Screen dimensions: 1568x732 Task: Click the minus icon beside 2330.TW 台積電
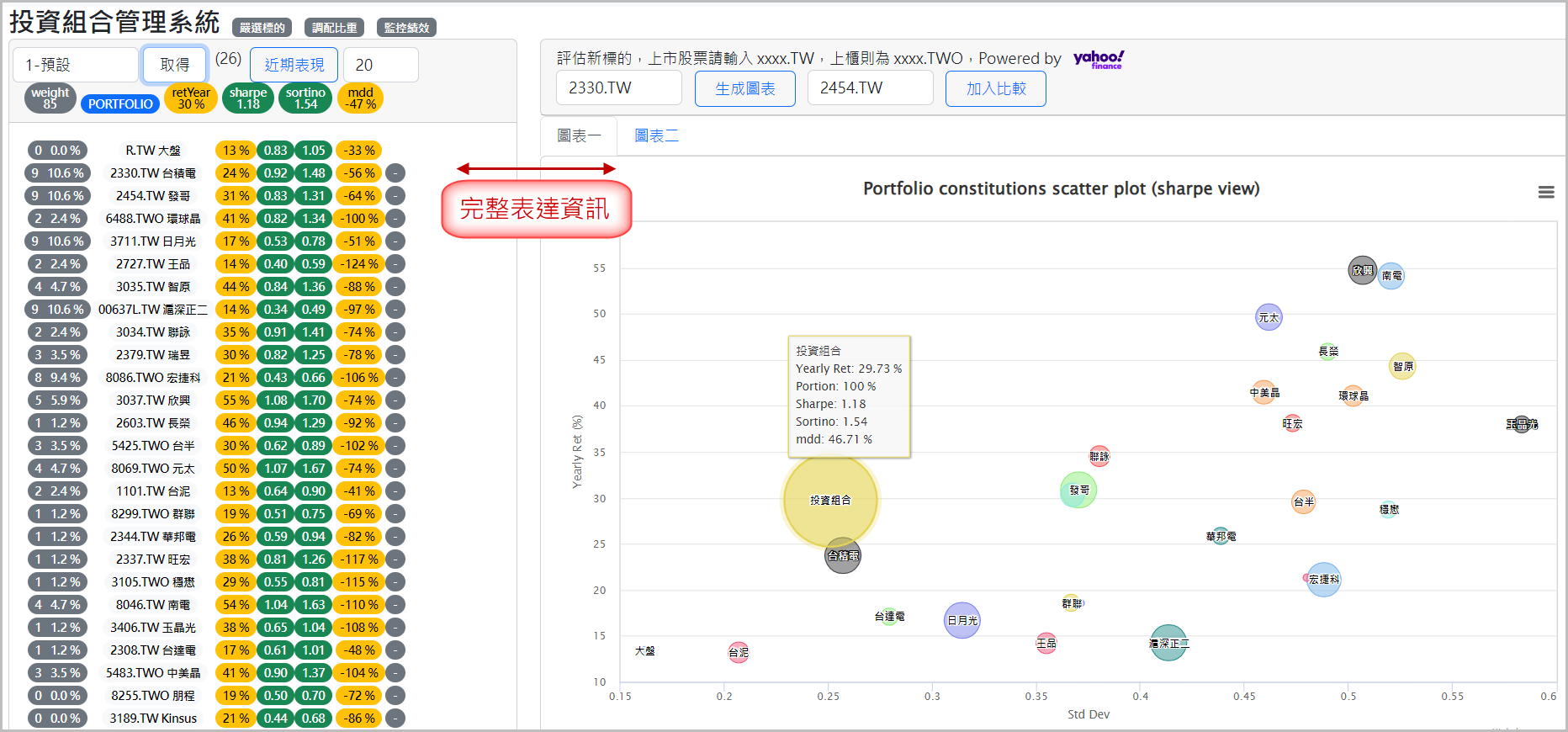click(395, 173)
